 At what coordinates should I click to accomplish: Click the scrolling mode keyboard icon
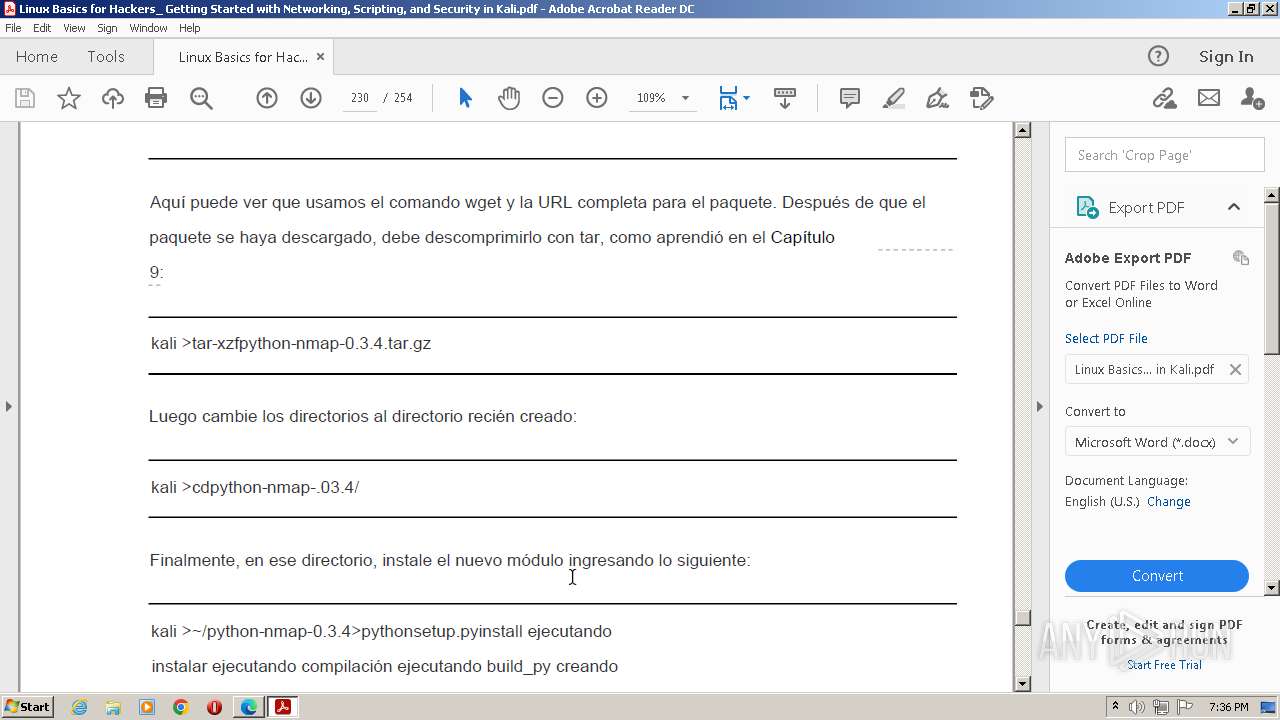pos(785,98)
